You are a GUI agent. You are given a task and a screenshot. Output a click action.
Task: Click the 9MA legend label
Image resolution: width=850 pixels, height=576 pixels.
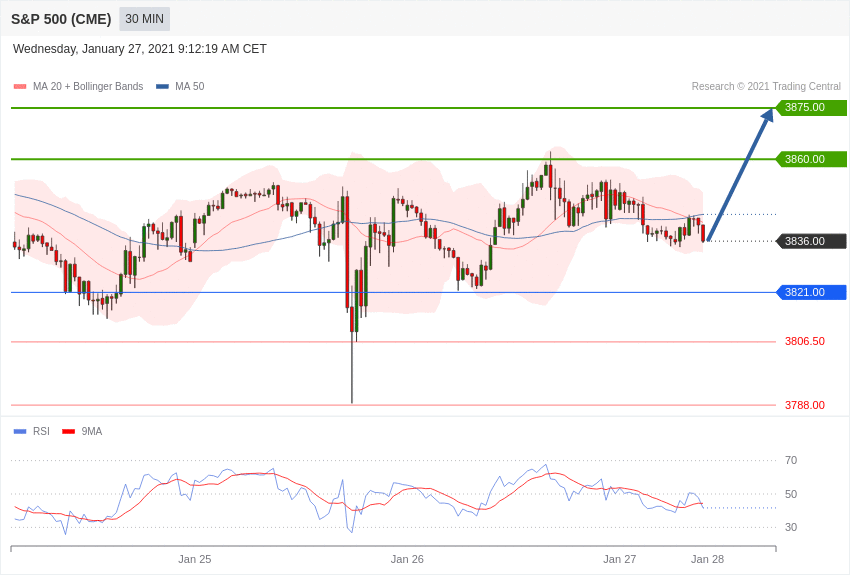click(x=92, y=431)
